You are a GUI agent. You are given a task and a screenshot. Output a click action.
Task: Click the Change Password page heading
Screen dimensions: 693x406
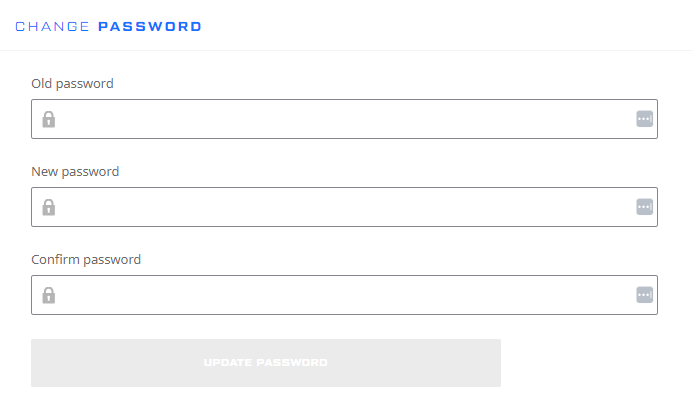coord(108,27)
